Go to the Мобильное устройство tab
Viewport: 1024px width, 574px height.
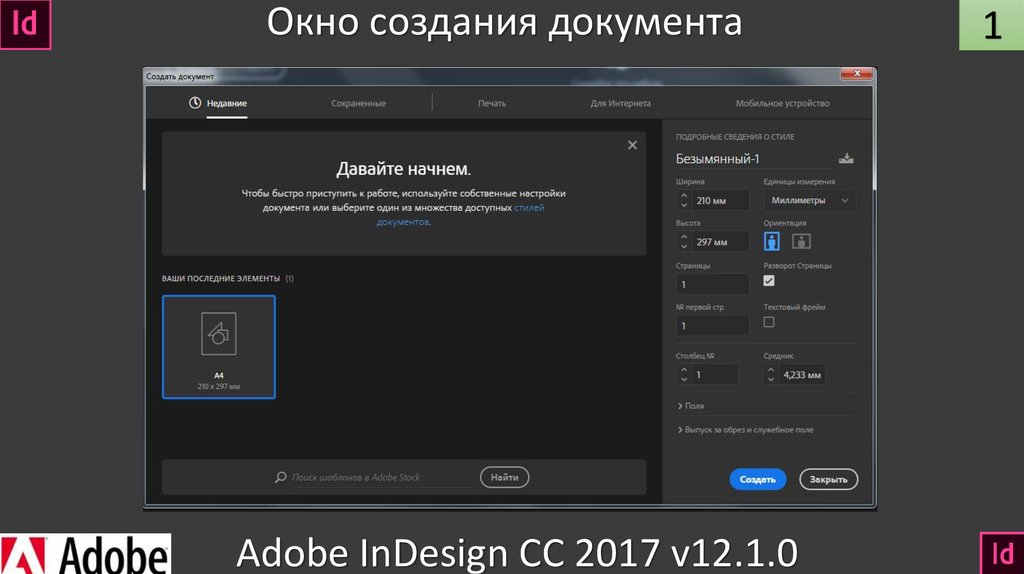click(782, 103)
